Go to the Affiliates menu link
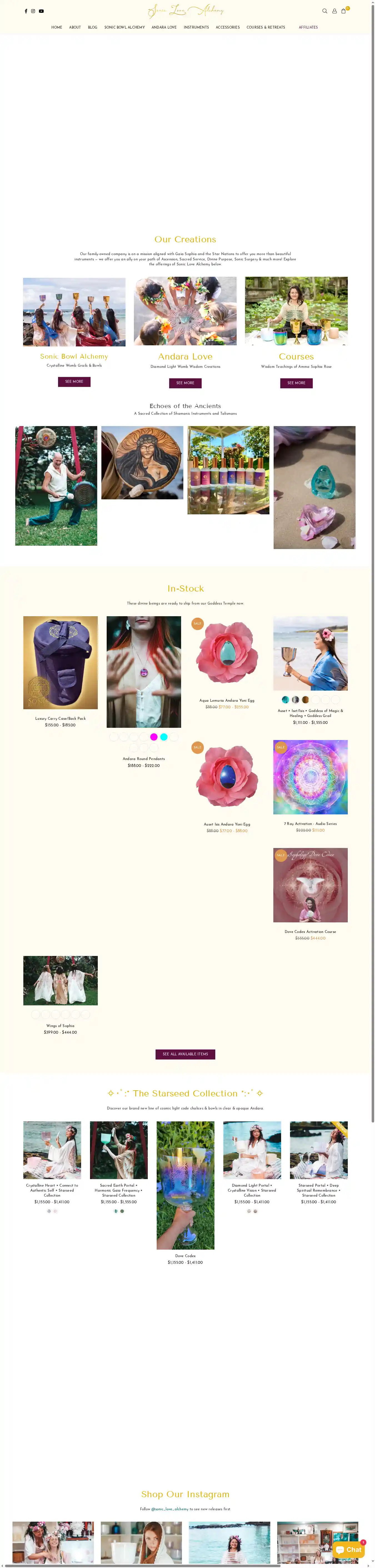This screenshot has width=375, height=1568. pos(308,27)
